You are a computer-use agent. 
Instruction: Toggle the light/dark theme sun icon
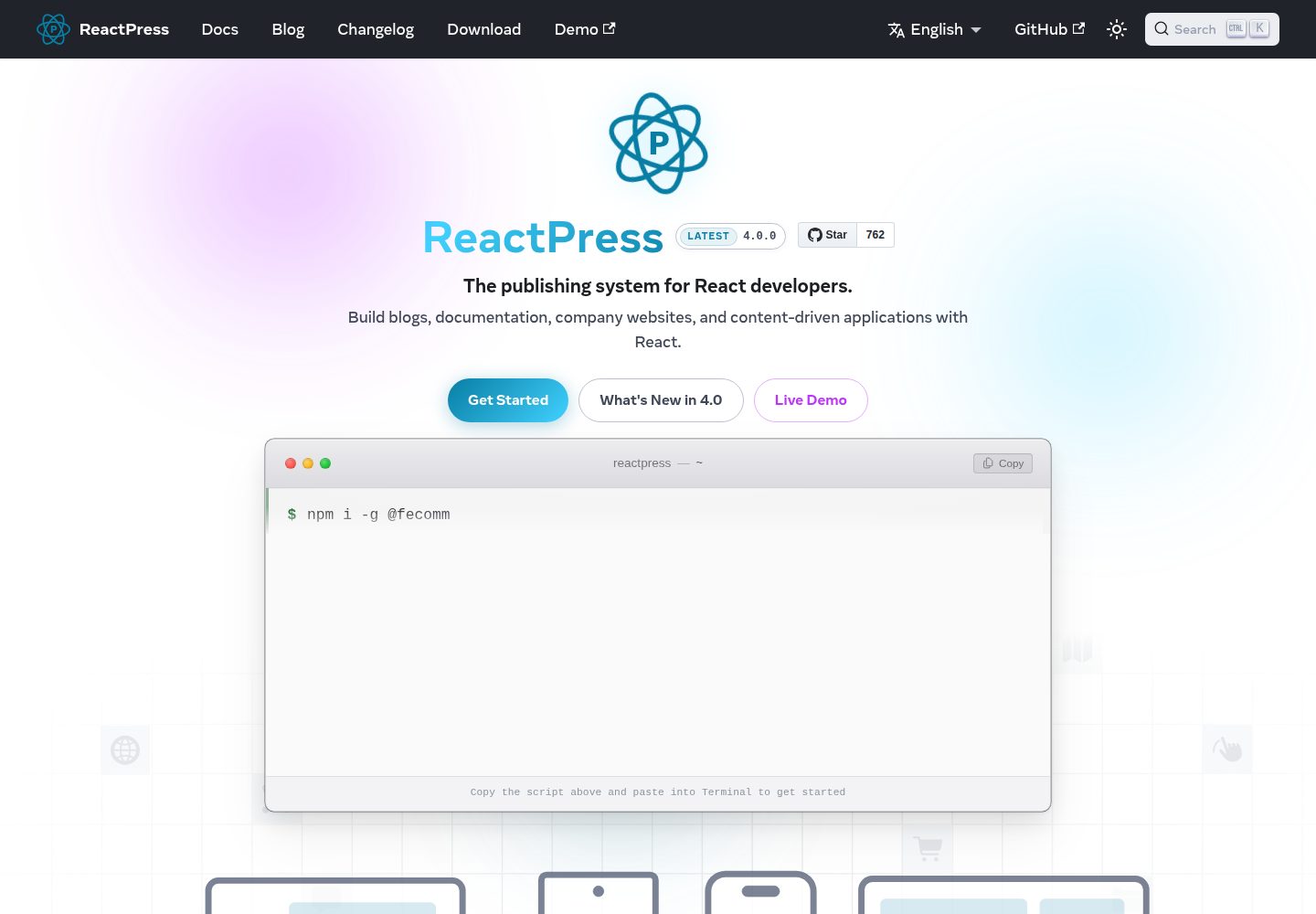pyautogui.click(x=1117, y=29)
